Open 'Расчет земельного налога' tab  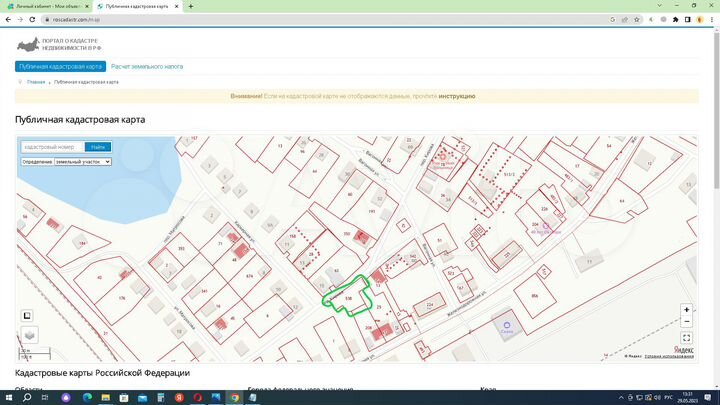pos(147,66)
